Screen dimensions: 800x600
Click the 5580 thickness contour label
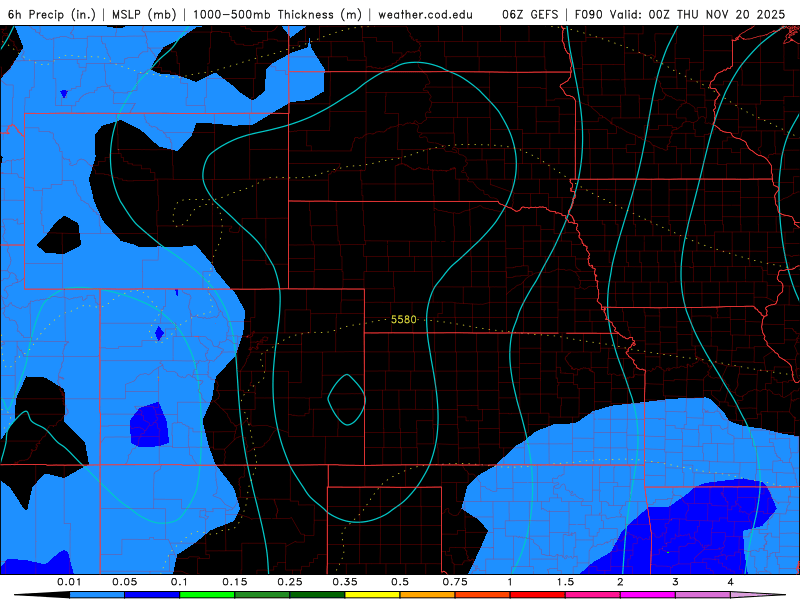(404, 319)
